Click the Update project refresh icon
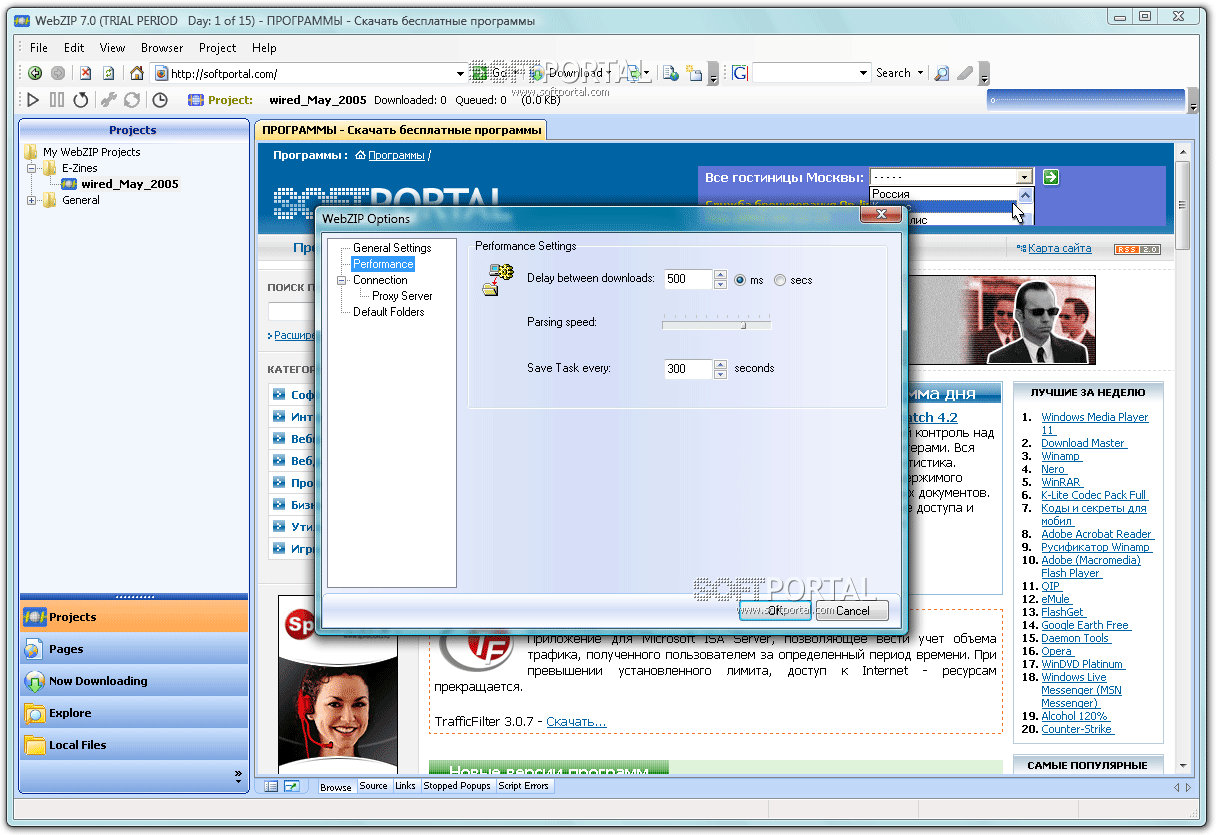1217x835 pixels. point(131,100)
